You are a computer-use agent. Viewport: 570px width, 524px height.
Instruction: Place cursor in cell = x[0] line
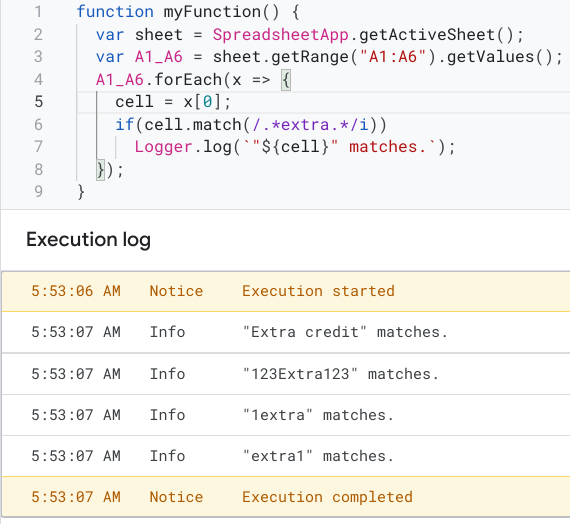173,102
